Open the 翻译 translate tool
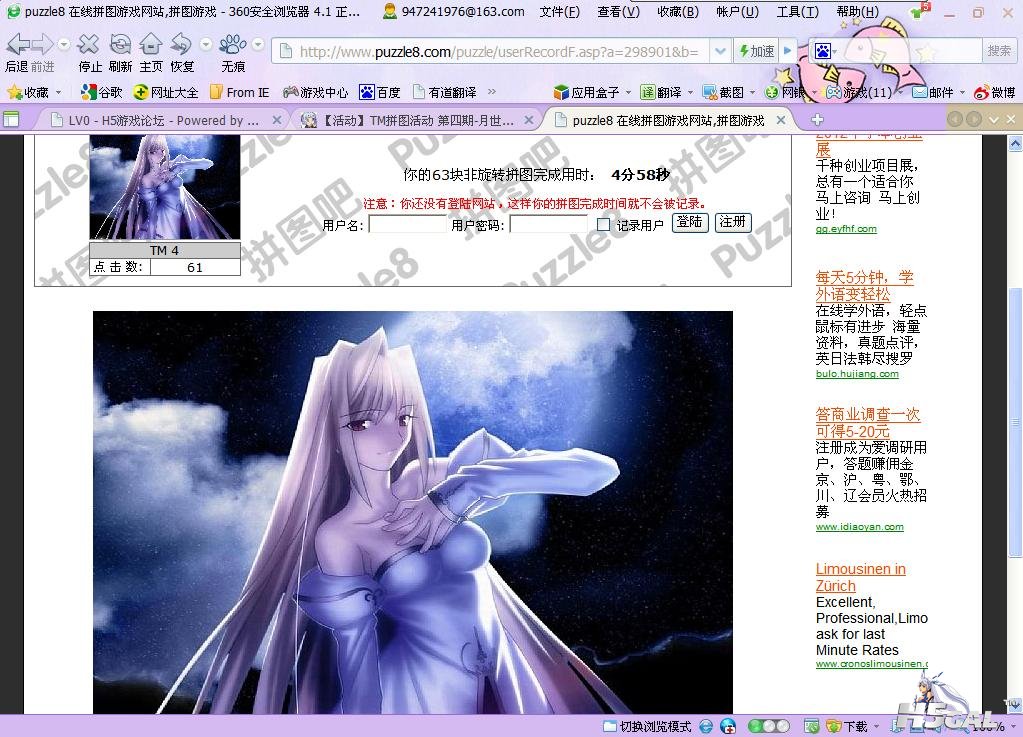 [661, 93]
